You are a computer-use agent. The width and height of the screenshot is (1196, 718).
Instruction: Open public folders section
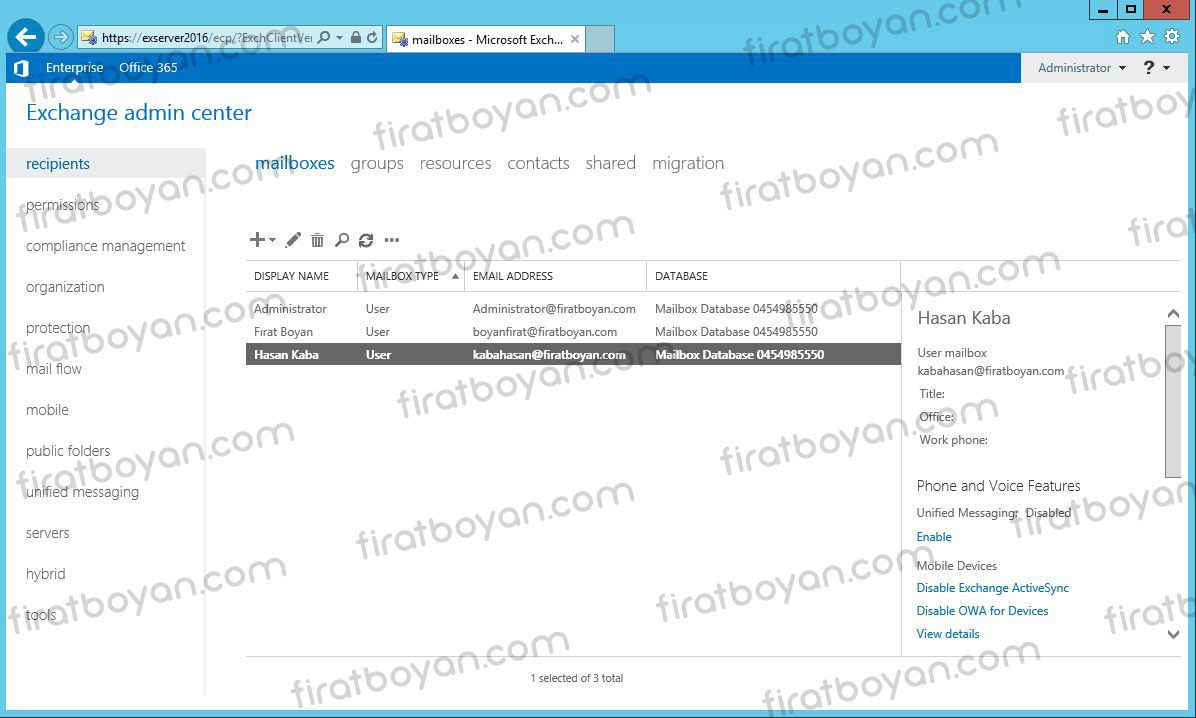tap(68, 451)
